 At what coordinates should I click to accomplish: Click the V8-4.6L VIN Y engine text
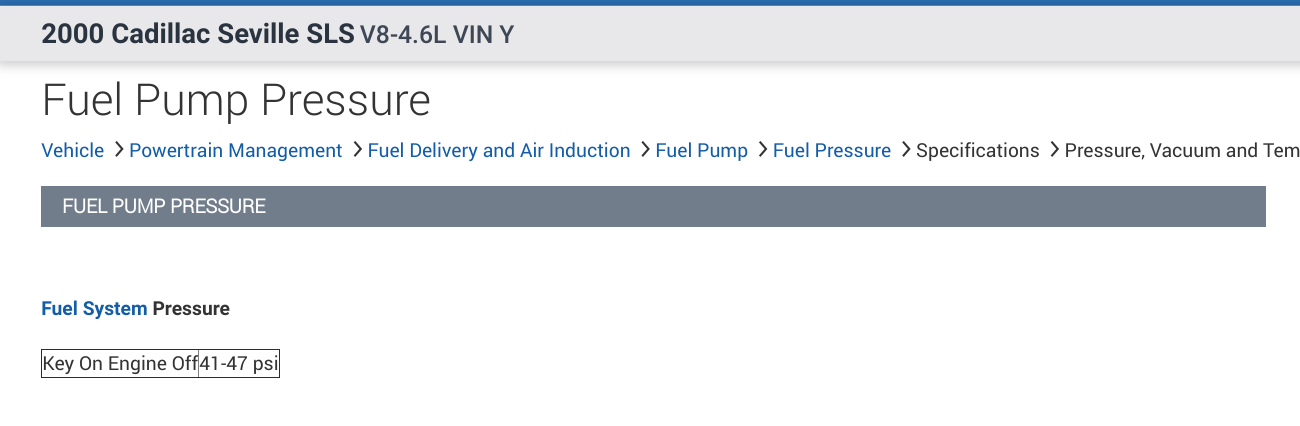[x=437, y=35]
